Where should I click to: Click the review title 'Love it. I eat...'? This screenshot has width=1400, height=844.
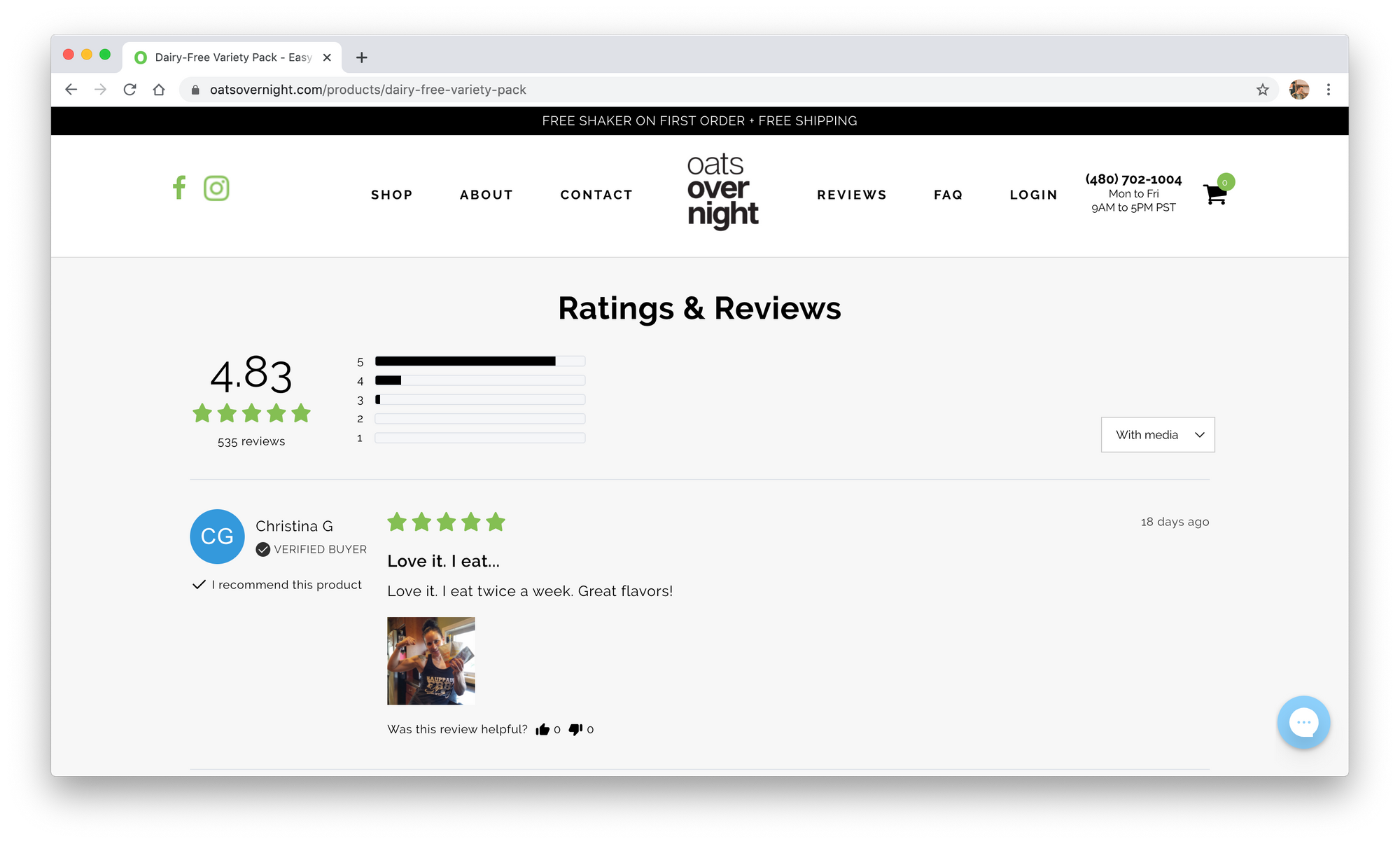point(444,561)
